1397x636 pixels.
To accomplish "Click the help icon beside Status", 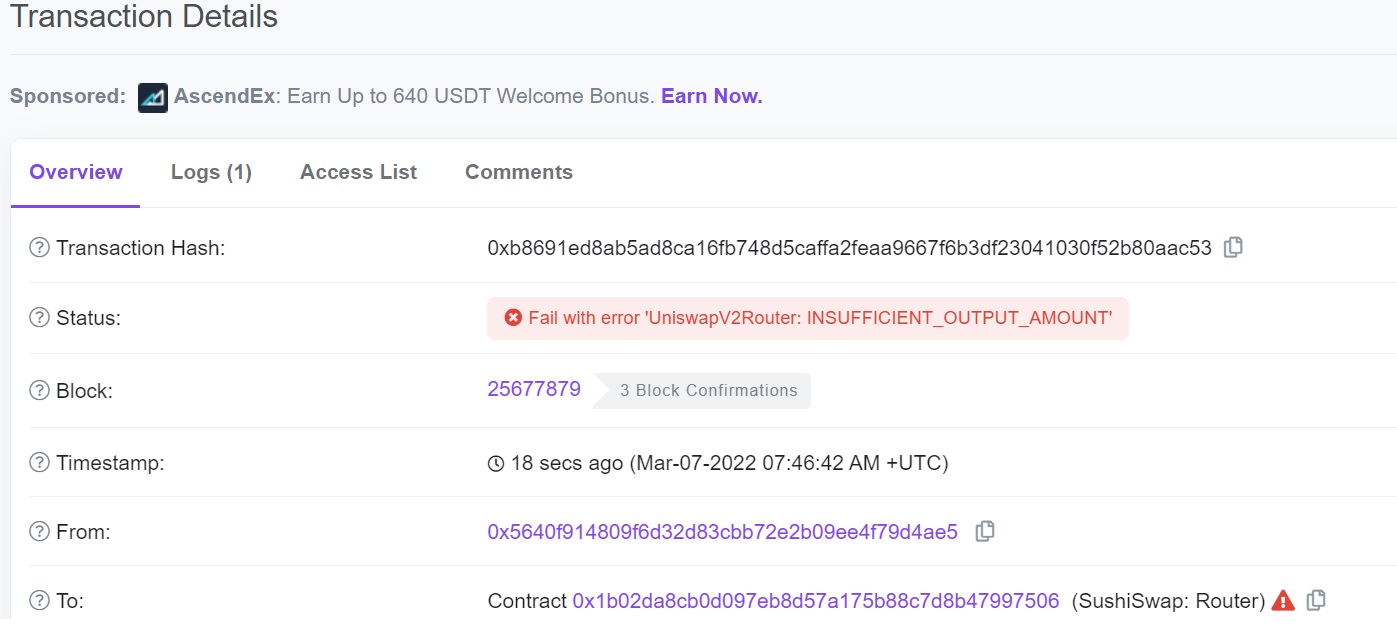I will point(39,318).
